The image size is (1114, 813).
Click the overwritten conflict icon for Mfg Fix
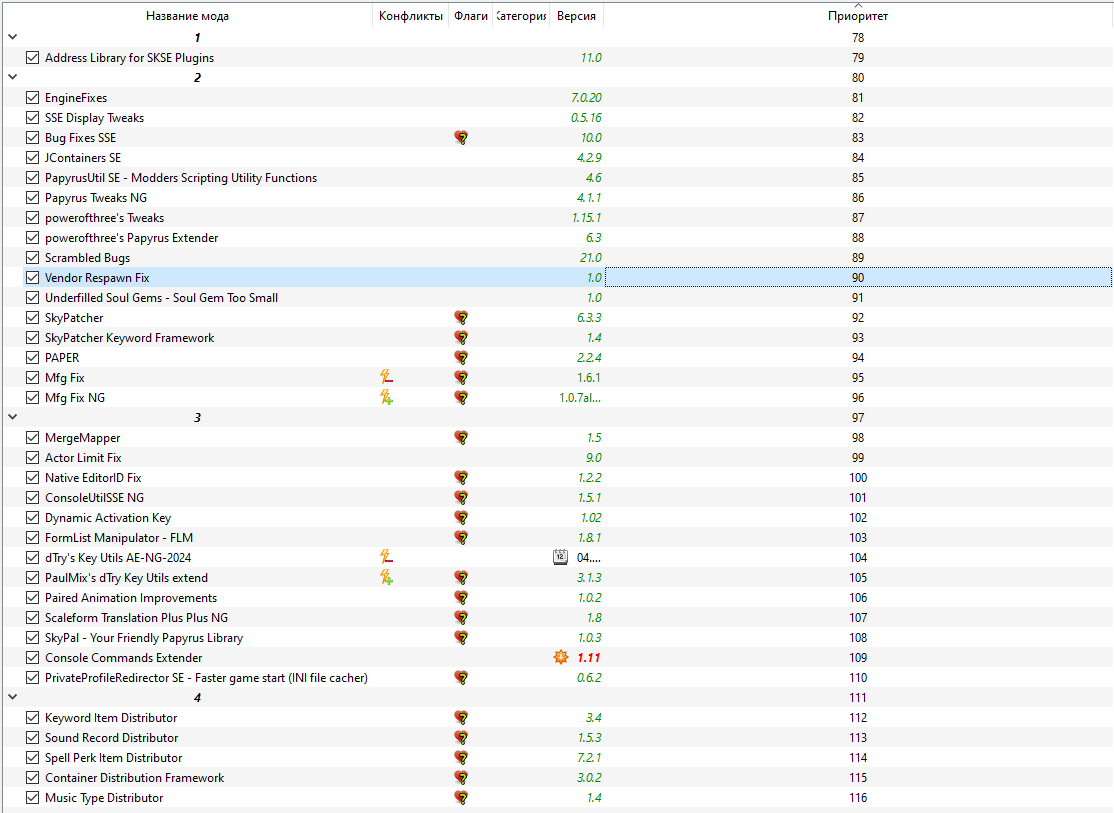click(386, 377)
